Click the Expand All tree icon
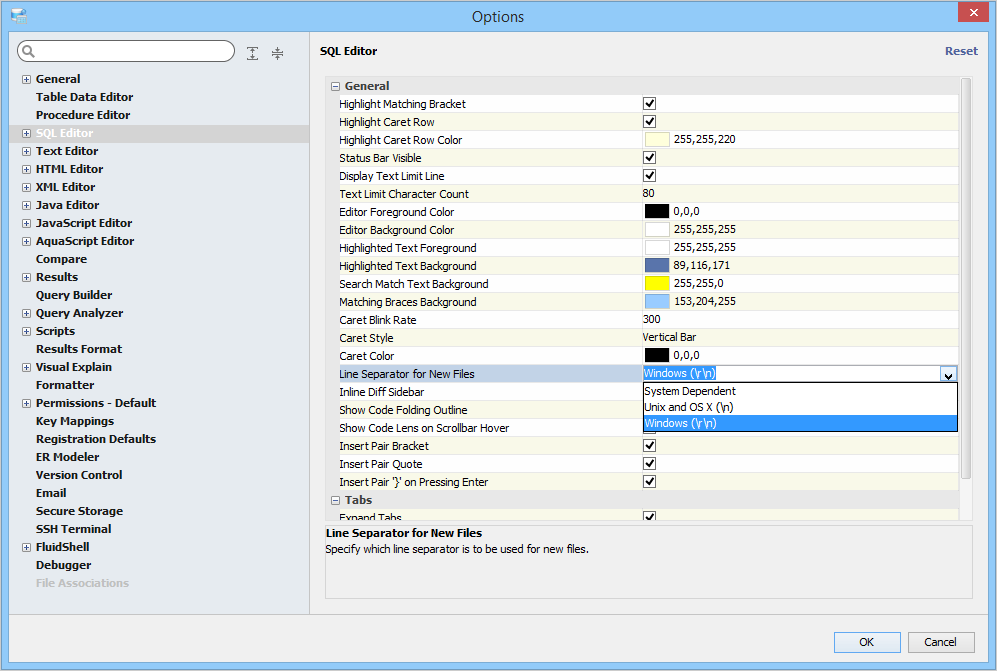 tap(253, 53)
